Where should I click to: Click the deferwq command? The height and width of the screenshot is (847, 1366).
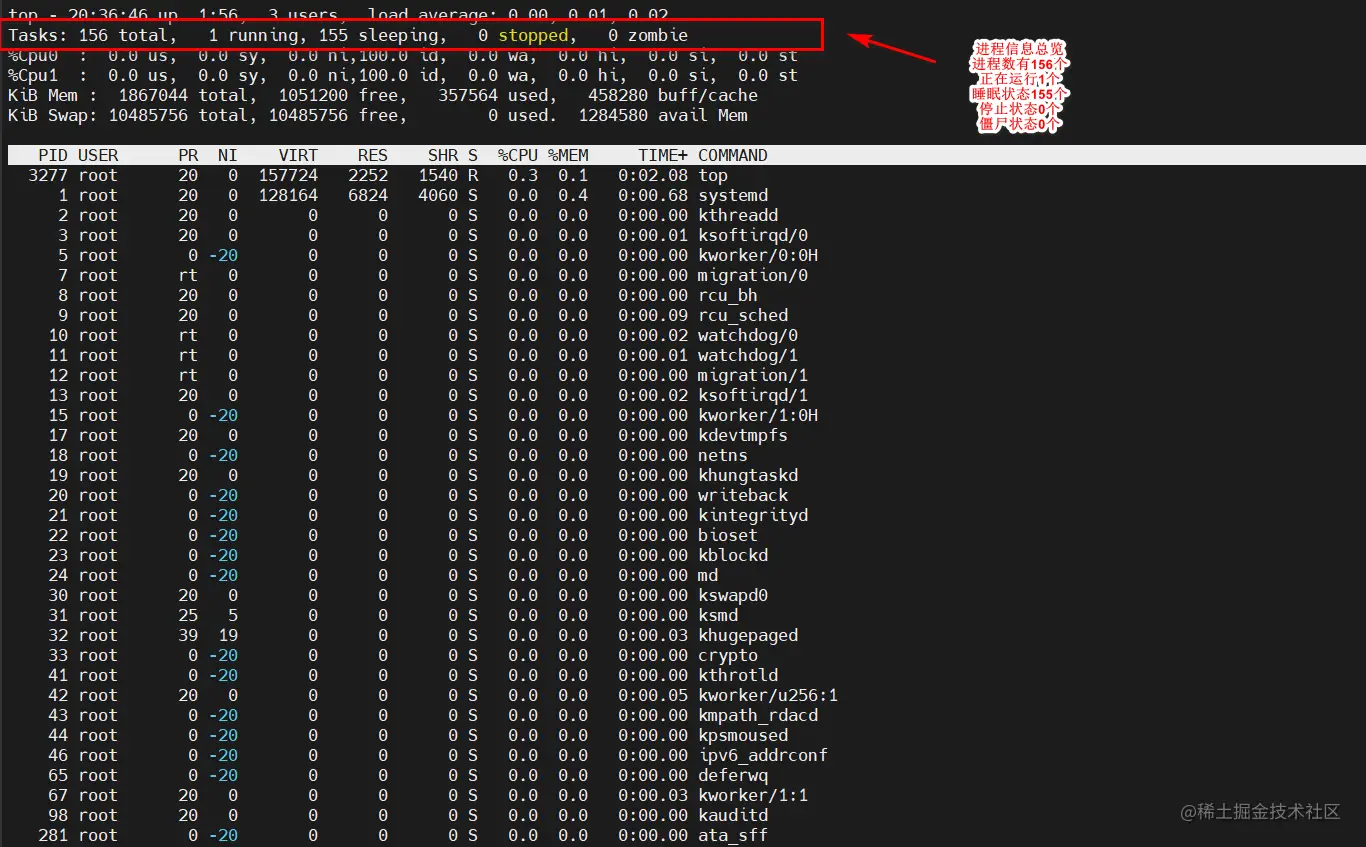[733, 775]
